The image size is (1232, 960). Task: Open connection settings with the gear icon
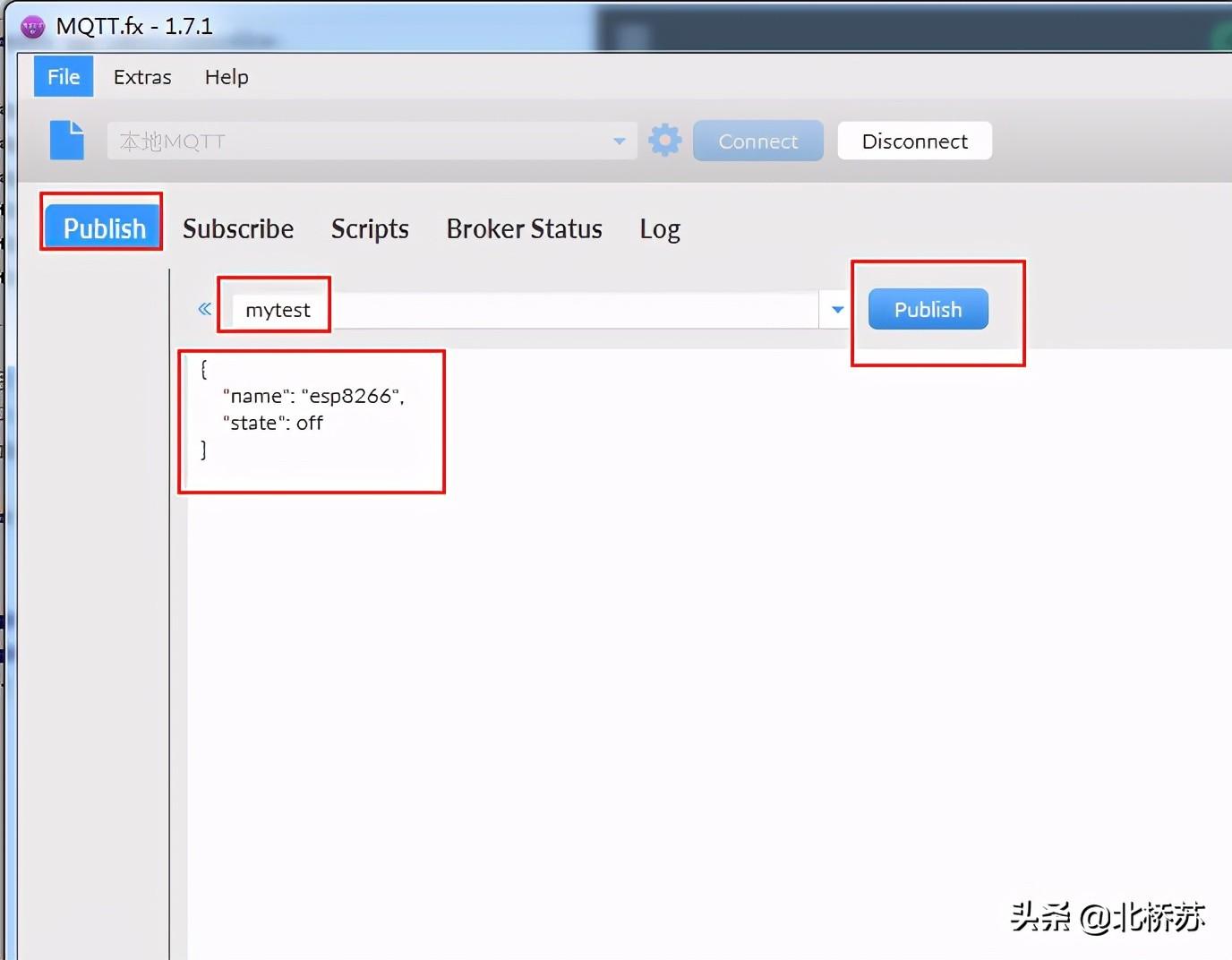pos(665,141)
